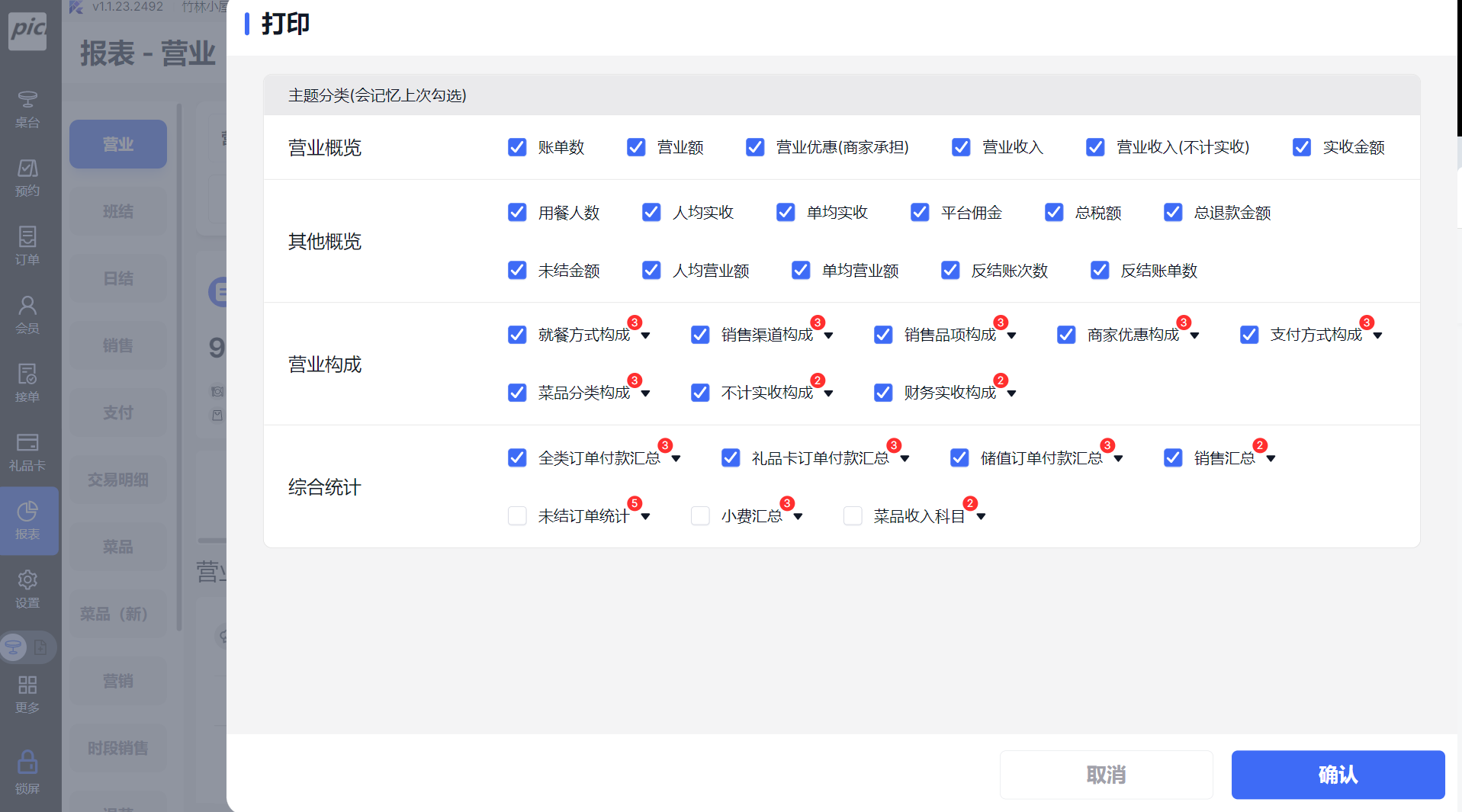Open the 礼品卡 gift card sidebar icon
Screen dimensions: 1462x812
pyautogui.click(x=27, y=452)
